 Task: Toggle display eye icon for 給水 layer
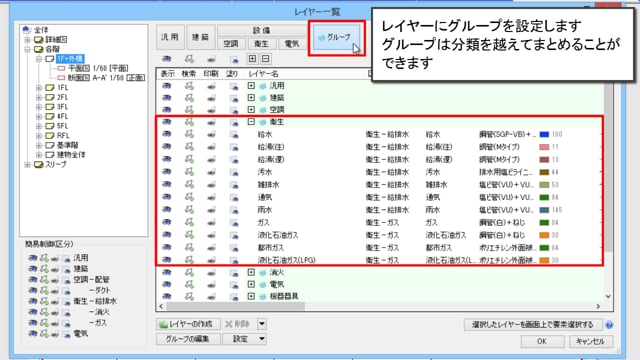point(167,134)
